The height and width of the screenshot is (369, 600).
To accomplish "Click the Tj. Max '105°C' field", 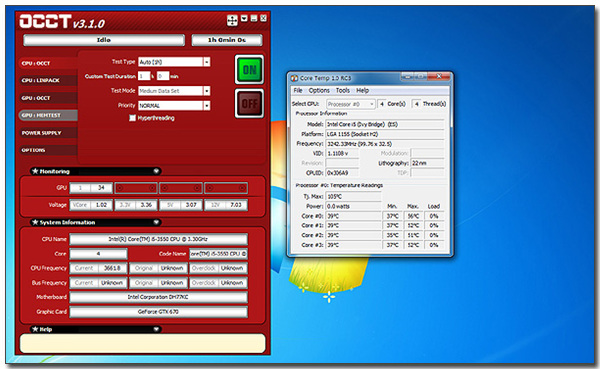I will click(x=353, y=196).
